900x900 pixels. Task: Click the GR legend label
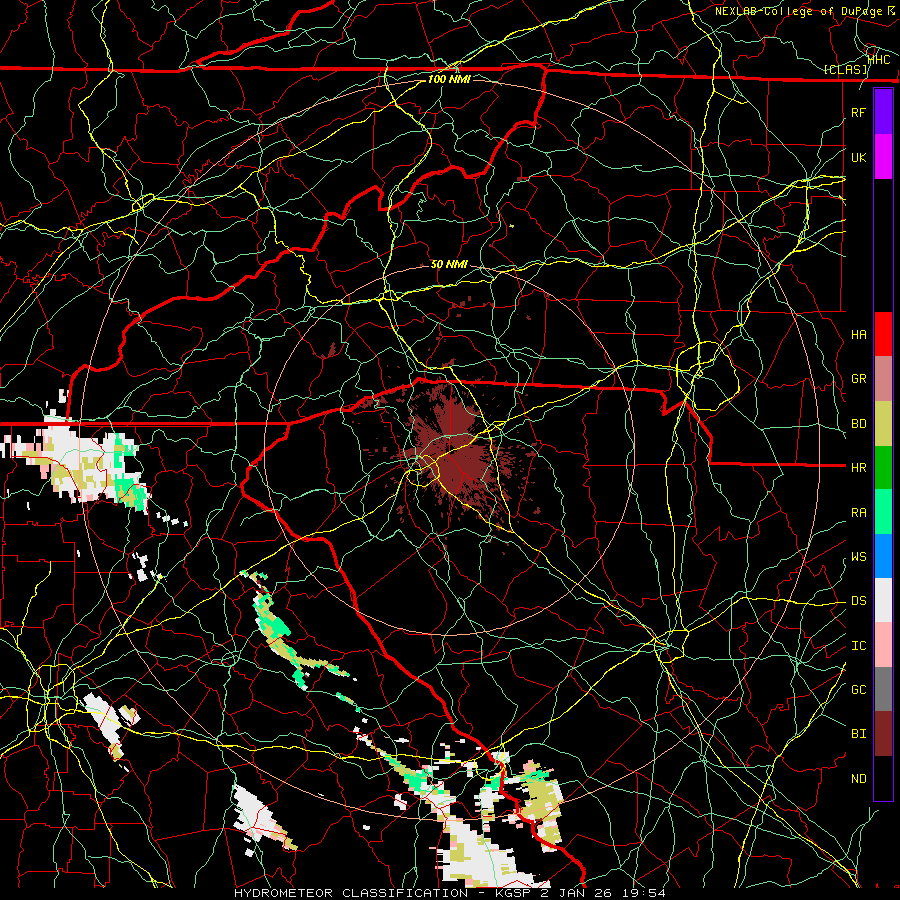tap(859, 379)
